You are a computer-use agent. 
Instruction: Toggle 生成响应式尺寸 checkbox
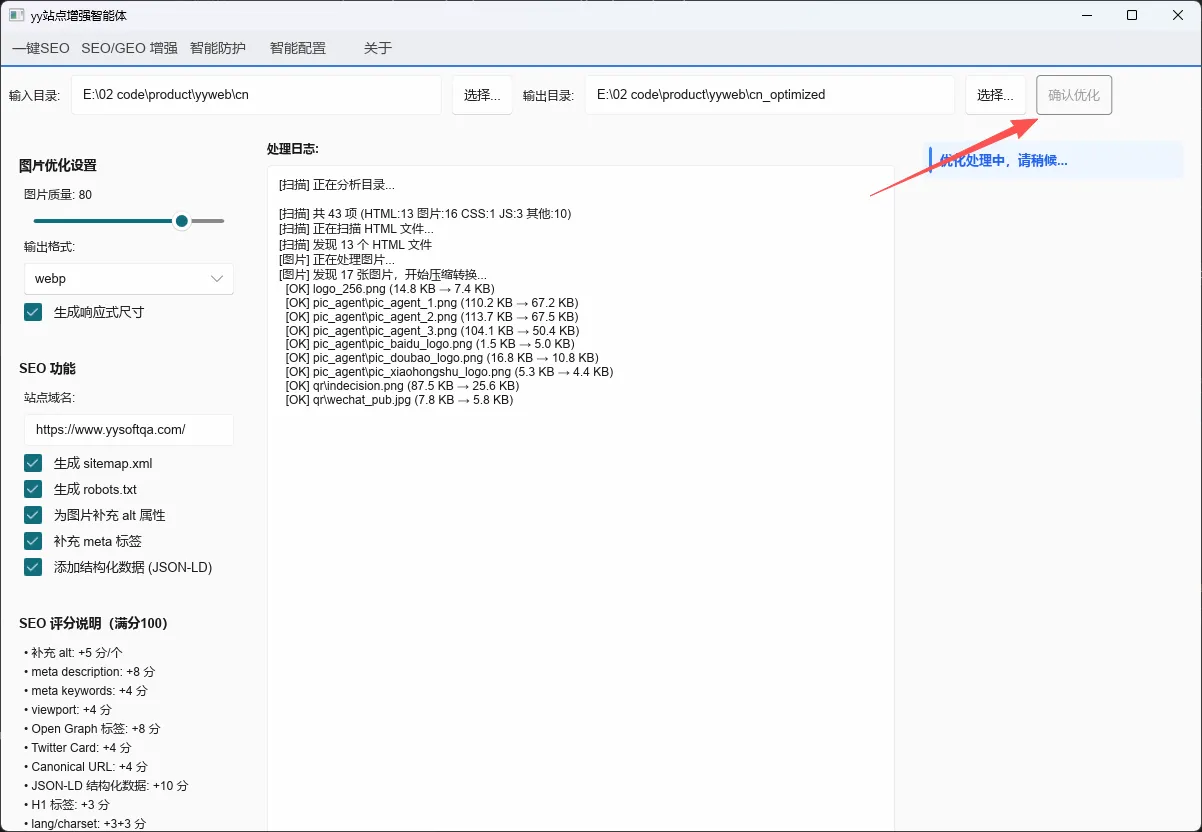[33, 312]
